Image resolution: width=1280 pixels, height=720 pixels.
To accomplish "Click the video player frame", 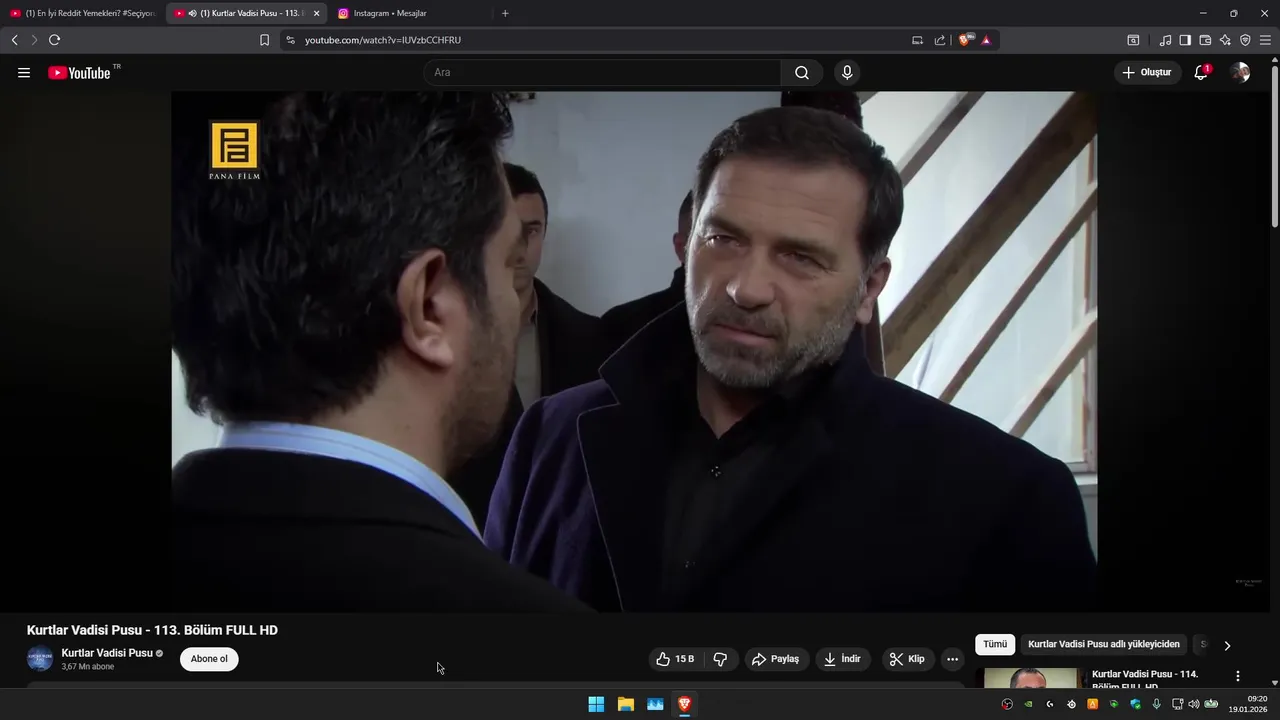I will pyautogui.click(x=634, y=352).
